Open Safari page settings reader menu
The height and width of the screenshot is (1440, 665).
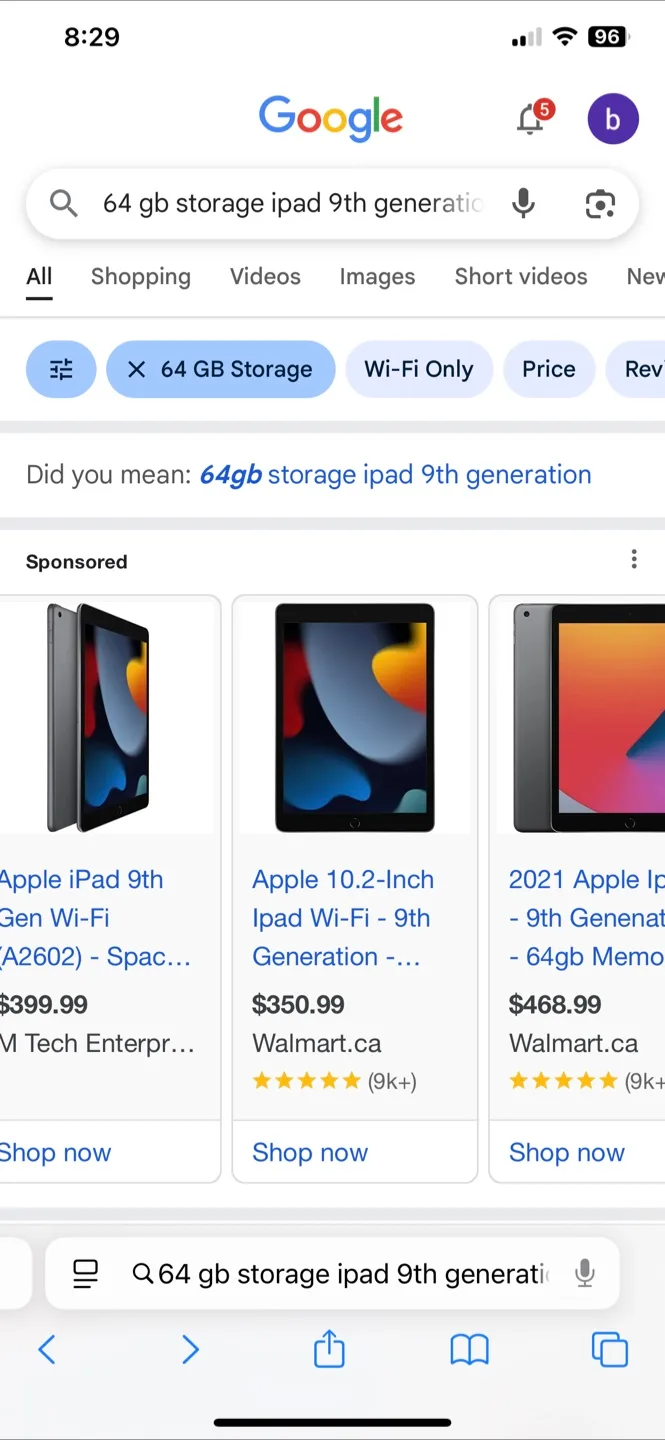86,1273
